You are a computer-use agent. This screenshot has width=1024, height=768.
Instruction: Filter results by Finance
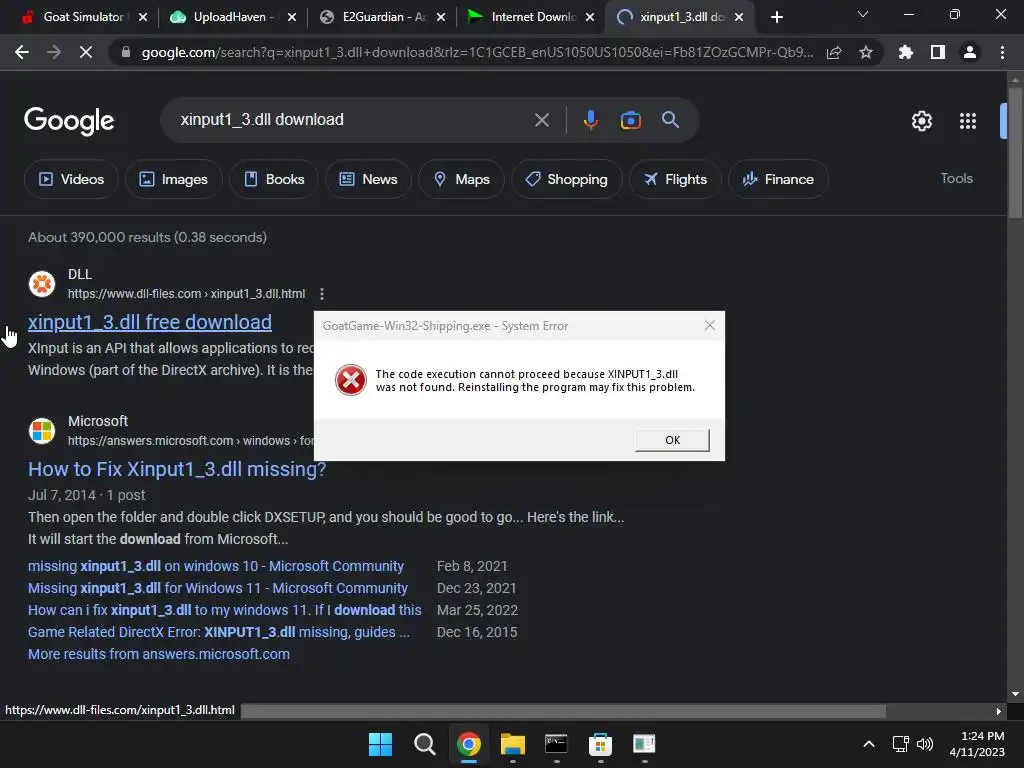pos(778,179)
